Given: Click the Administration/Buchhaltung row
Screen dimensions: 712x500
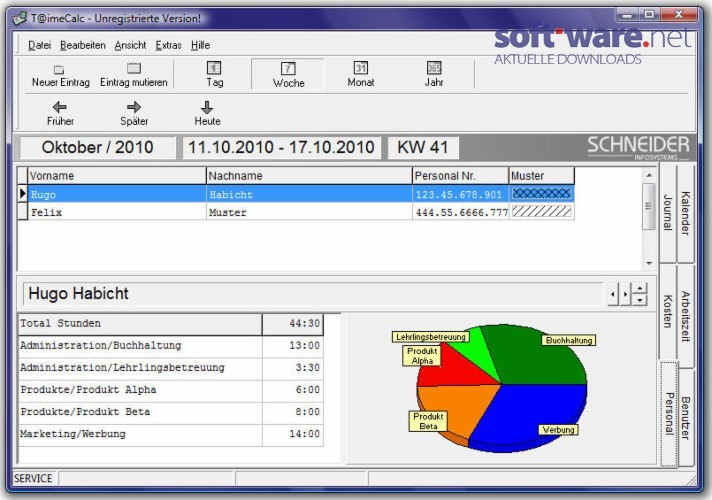Looking at the screenshot, I should click(171, 346).
